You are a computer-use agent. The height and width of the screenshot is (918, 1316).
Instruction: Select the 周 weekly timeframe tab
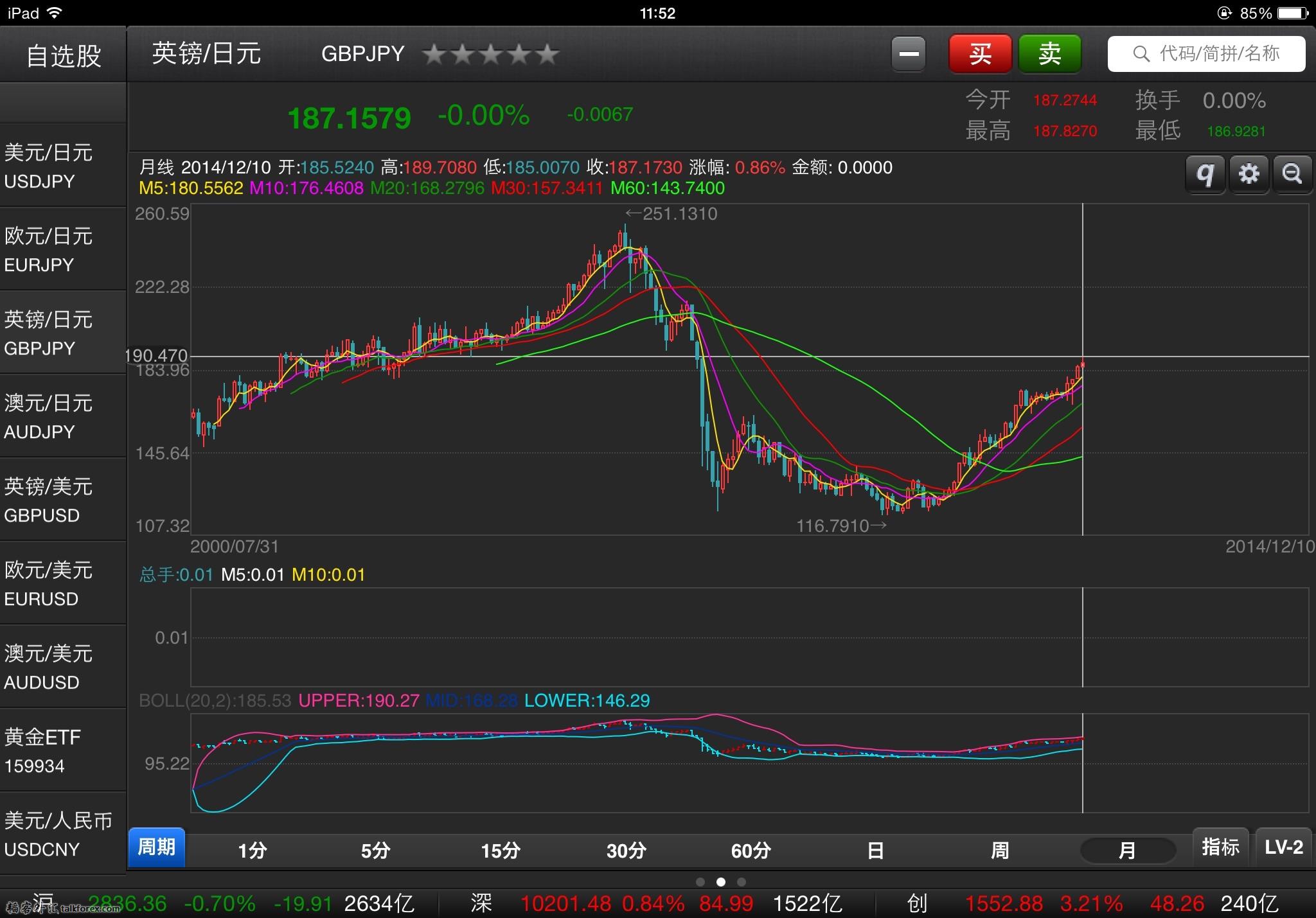pos(1000,851)
